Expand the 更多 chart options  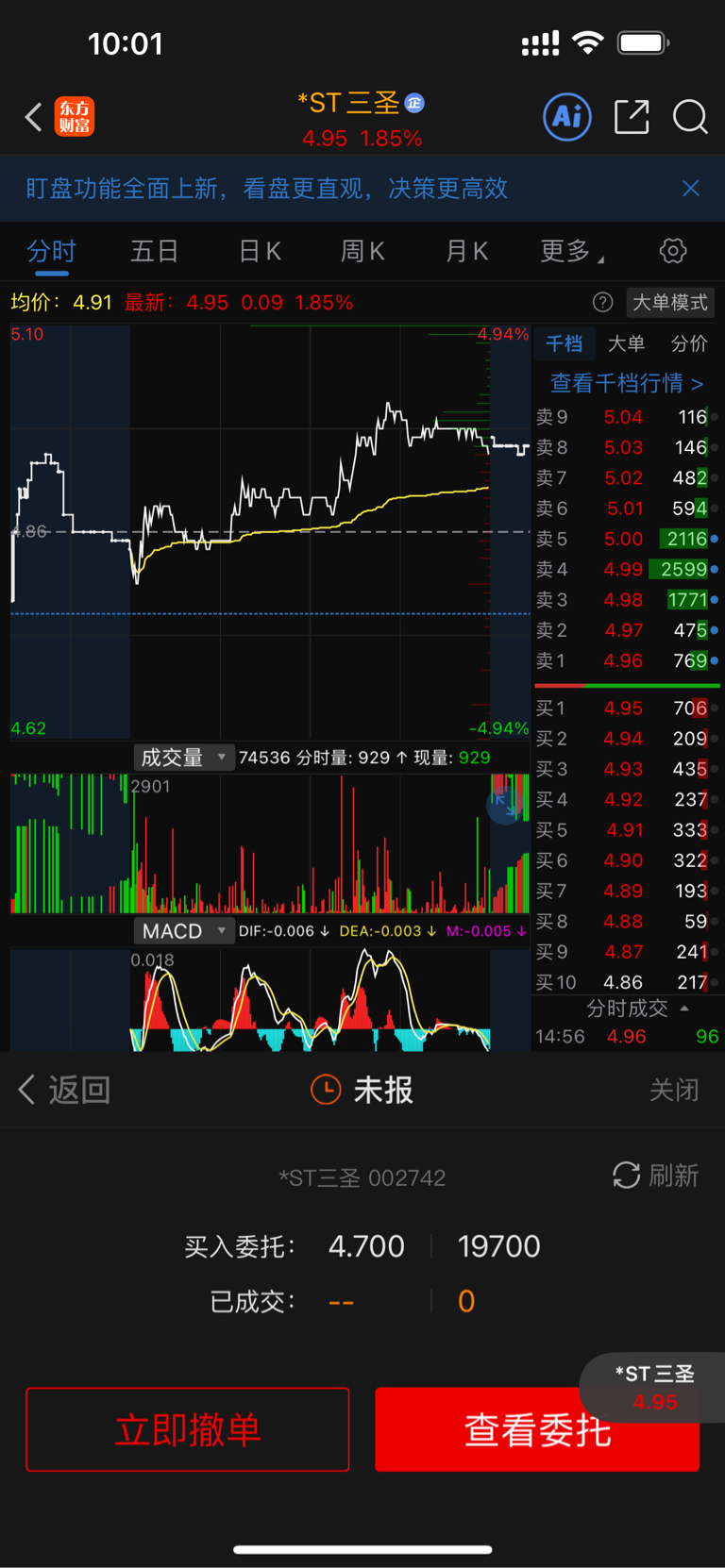tap(572, 251)
